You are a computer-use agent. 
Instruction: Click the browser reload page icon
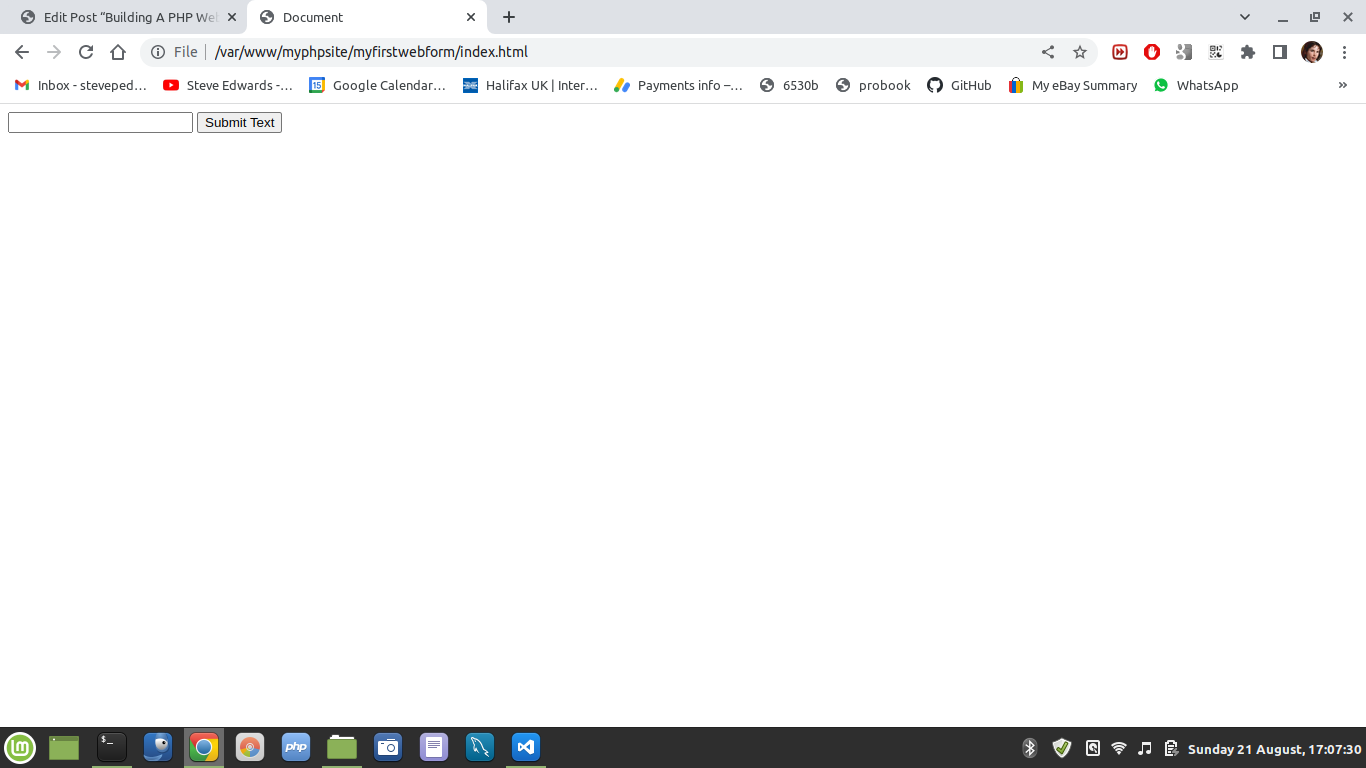[x=86, y=52]
